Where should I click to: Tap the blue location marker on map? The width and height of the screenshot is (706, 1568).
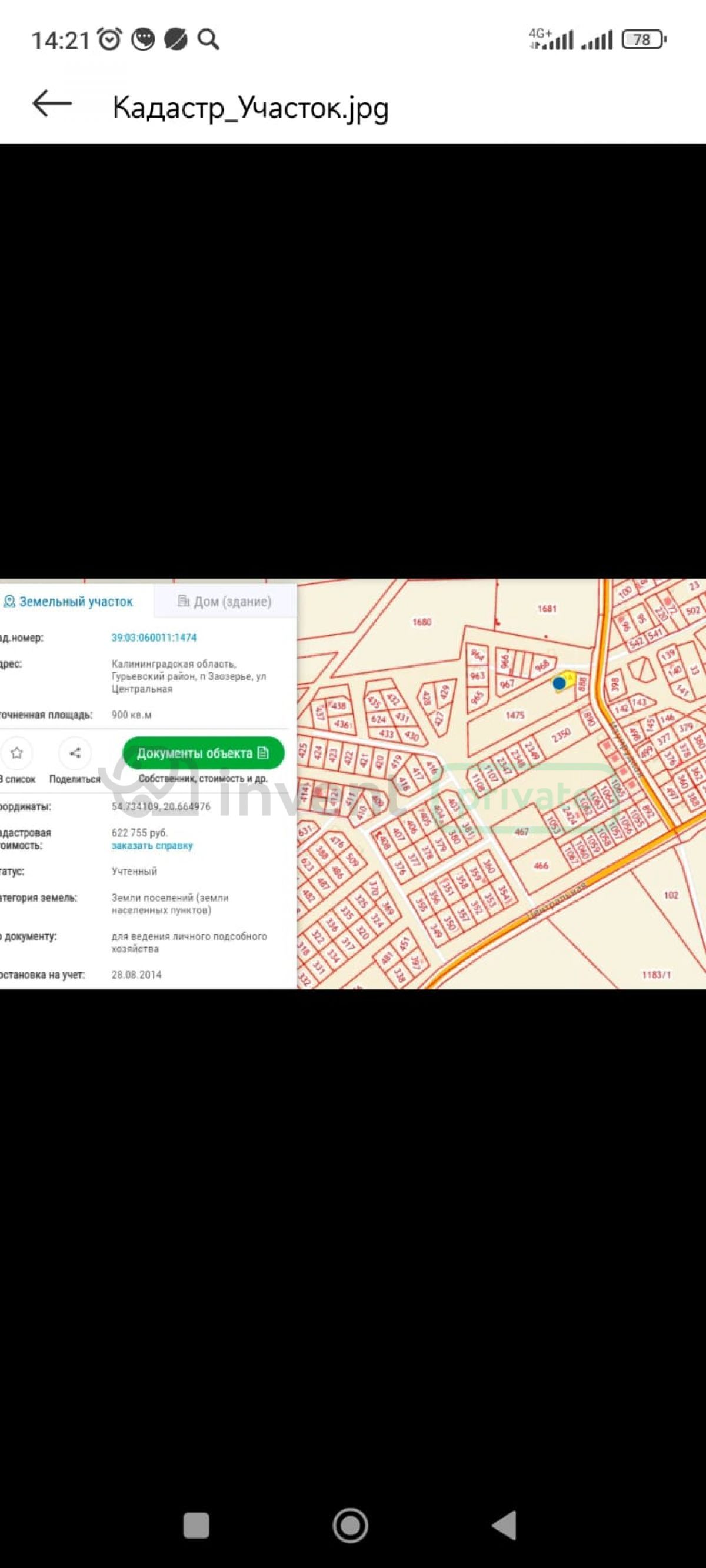(x=558, y=683)
